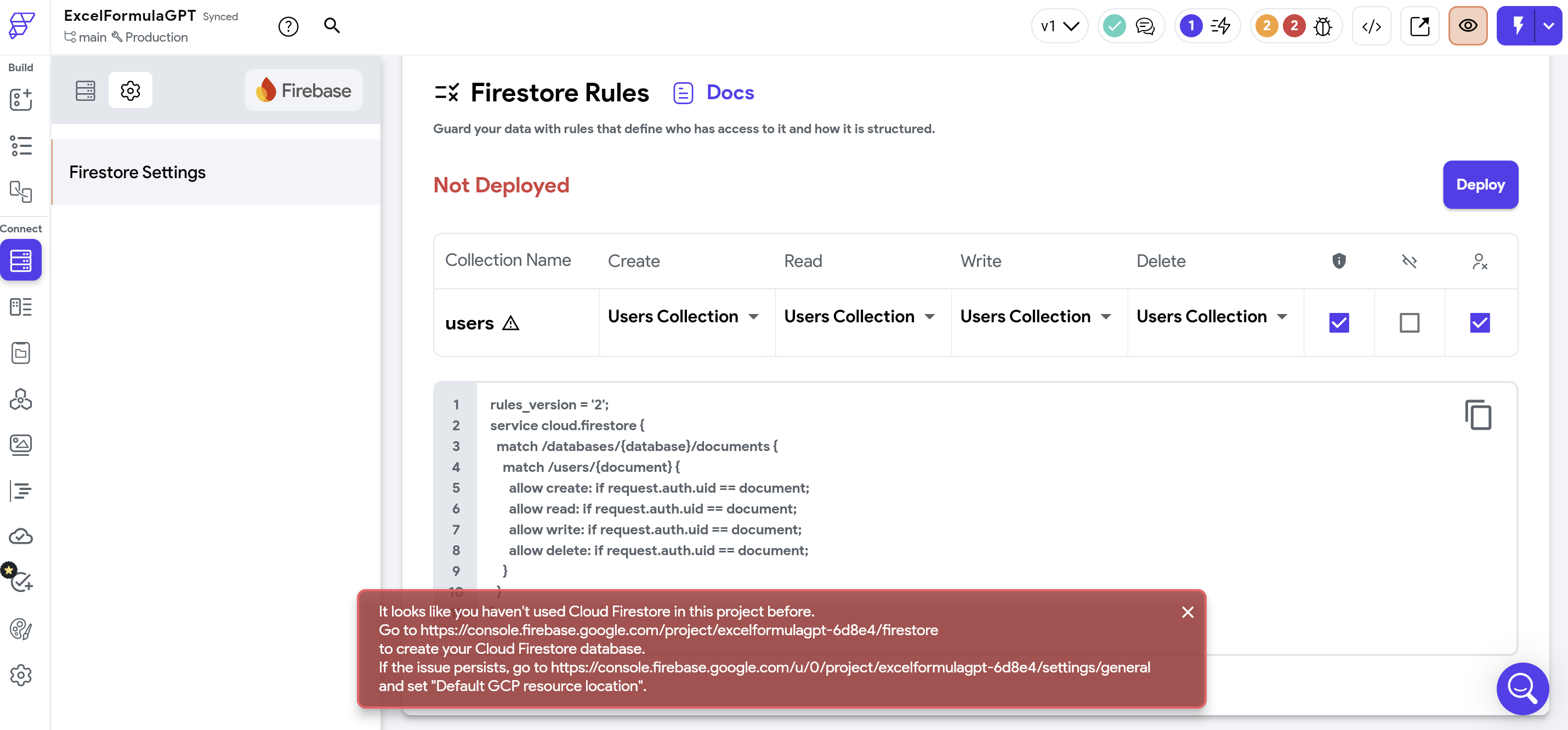Screen dimensions: 1568x730
Task: Select the Firestore database sidebar icon
Action: [x=21, y=260]
